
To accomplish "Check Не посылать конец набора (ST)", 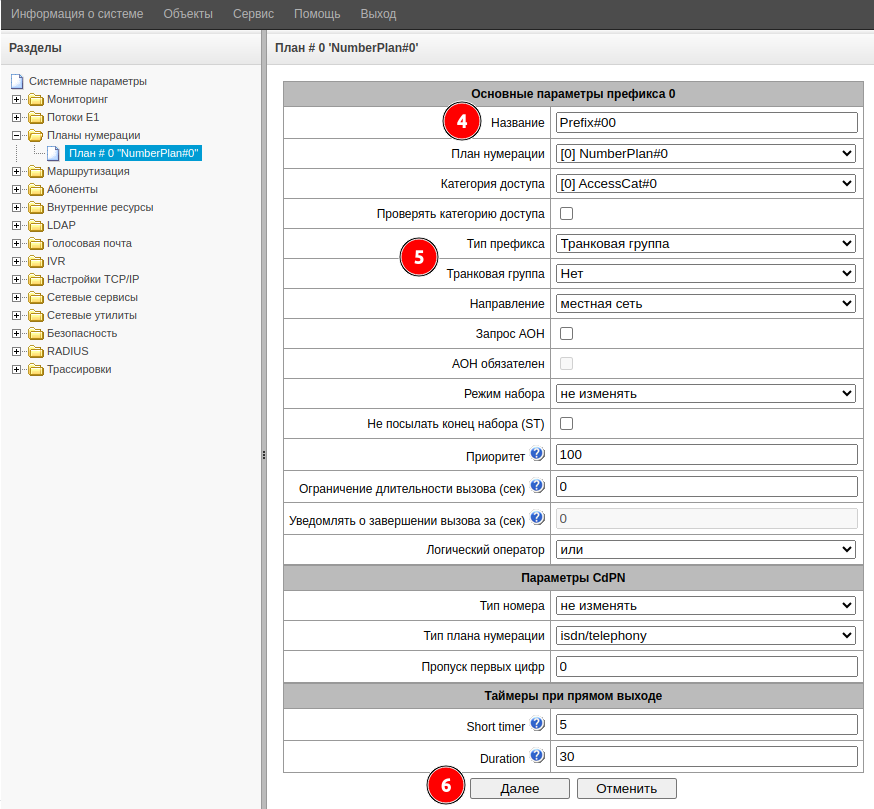I will click(566, 423).
